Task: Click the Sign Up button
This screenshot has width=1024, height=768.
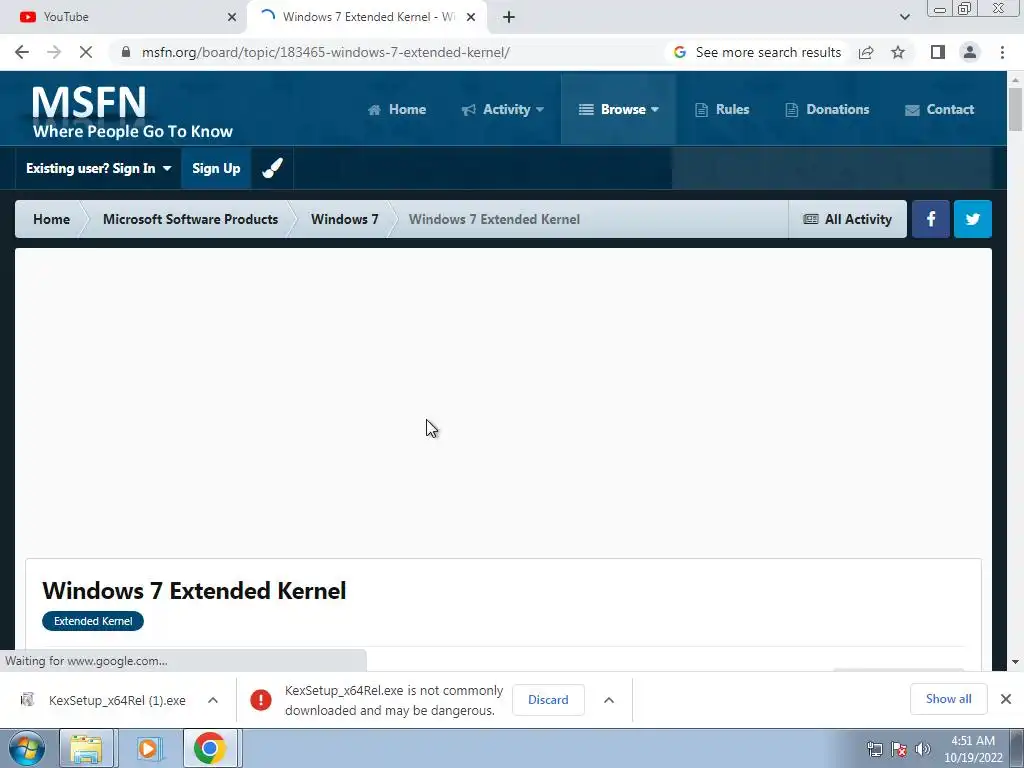Action: (x=216, y=168)
